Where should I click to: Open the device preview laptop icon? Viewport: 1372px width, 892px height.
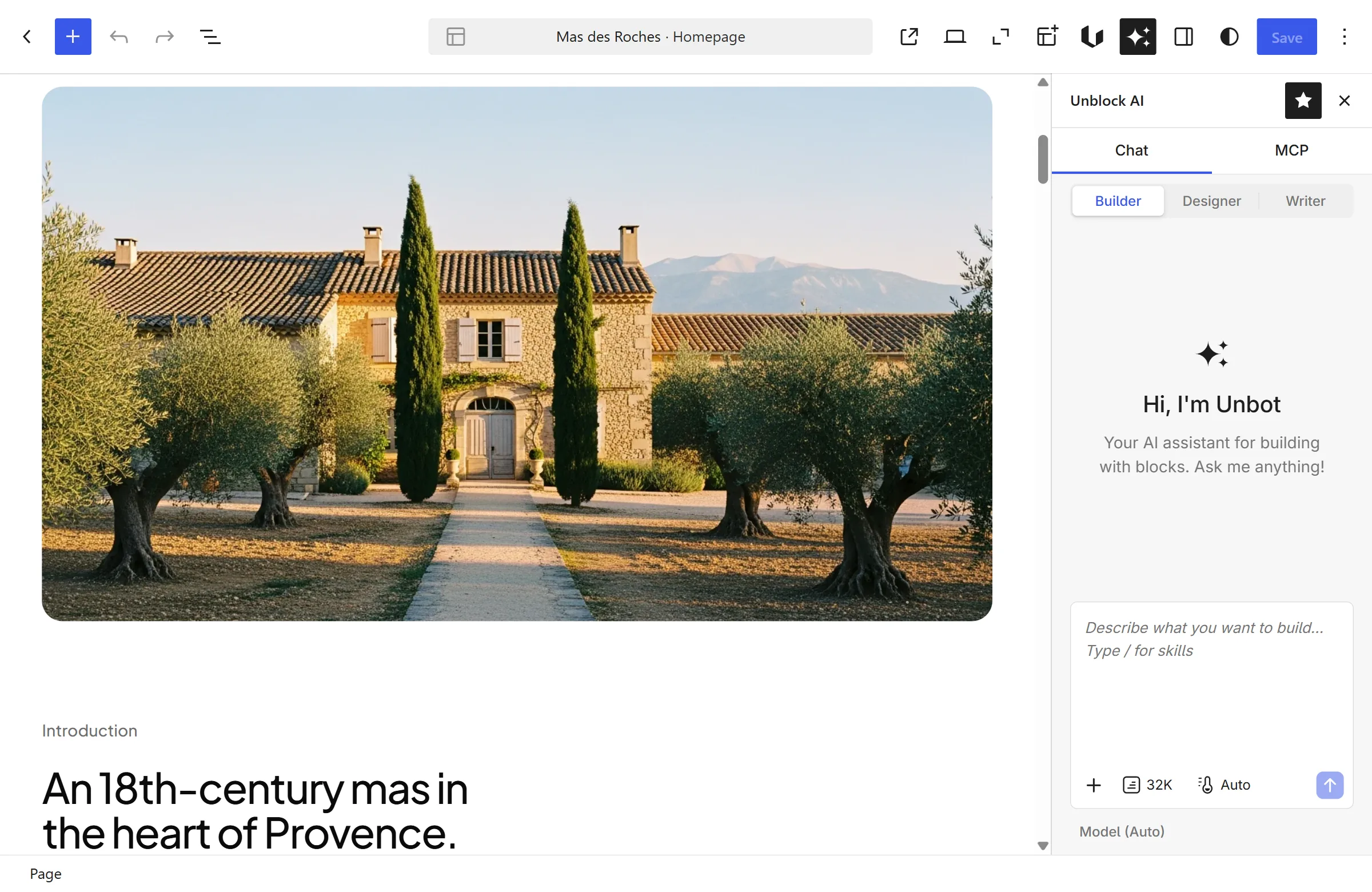955,37
